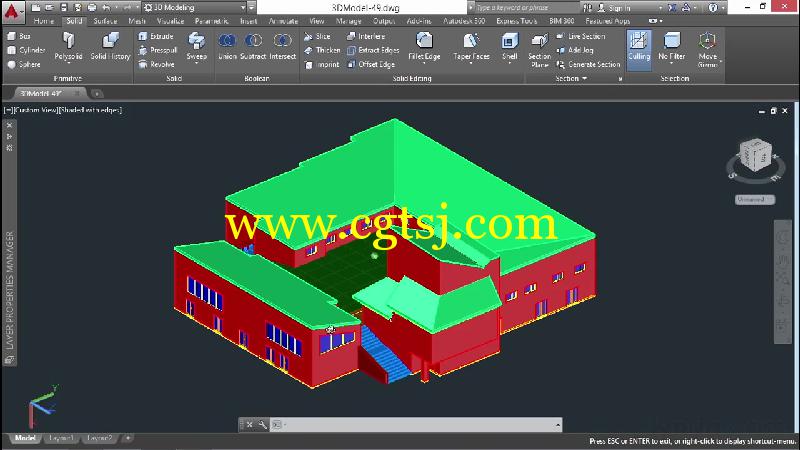The image size is (800, 450).
Task: Switch to the Mesh ribbon tab
Action: (137, 21)
